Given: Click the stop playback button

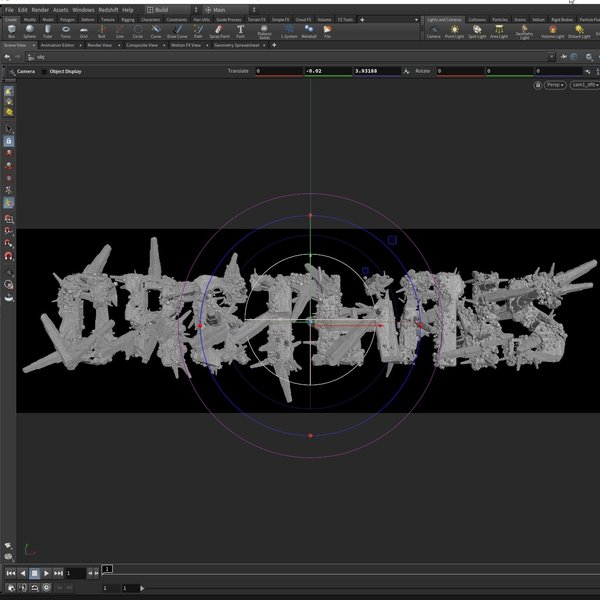Looking at the screenshot, I should click(x=34, y=573).
